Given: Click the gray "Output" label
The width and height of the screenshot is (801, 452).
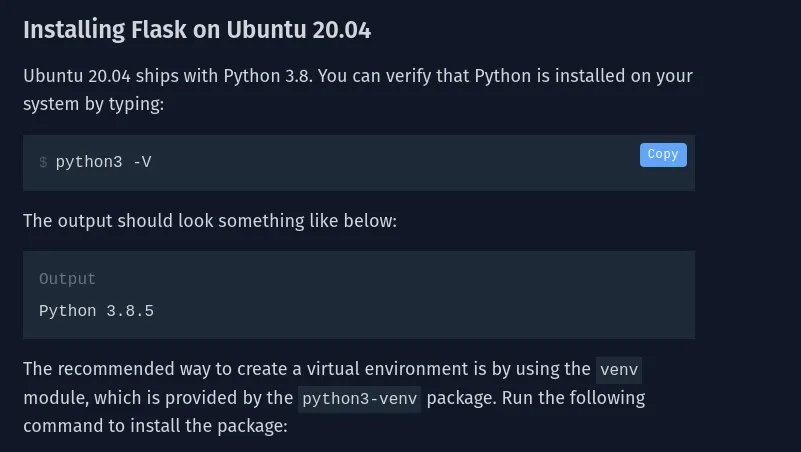Looking at the screenshot, I should pos(67,279).
